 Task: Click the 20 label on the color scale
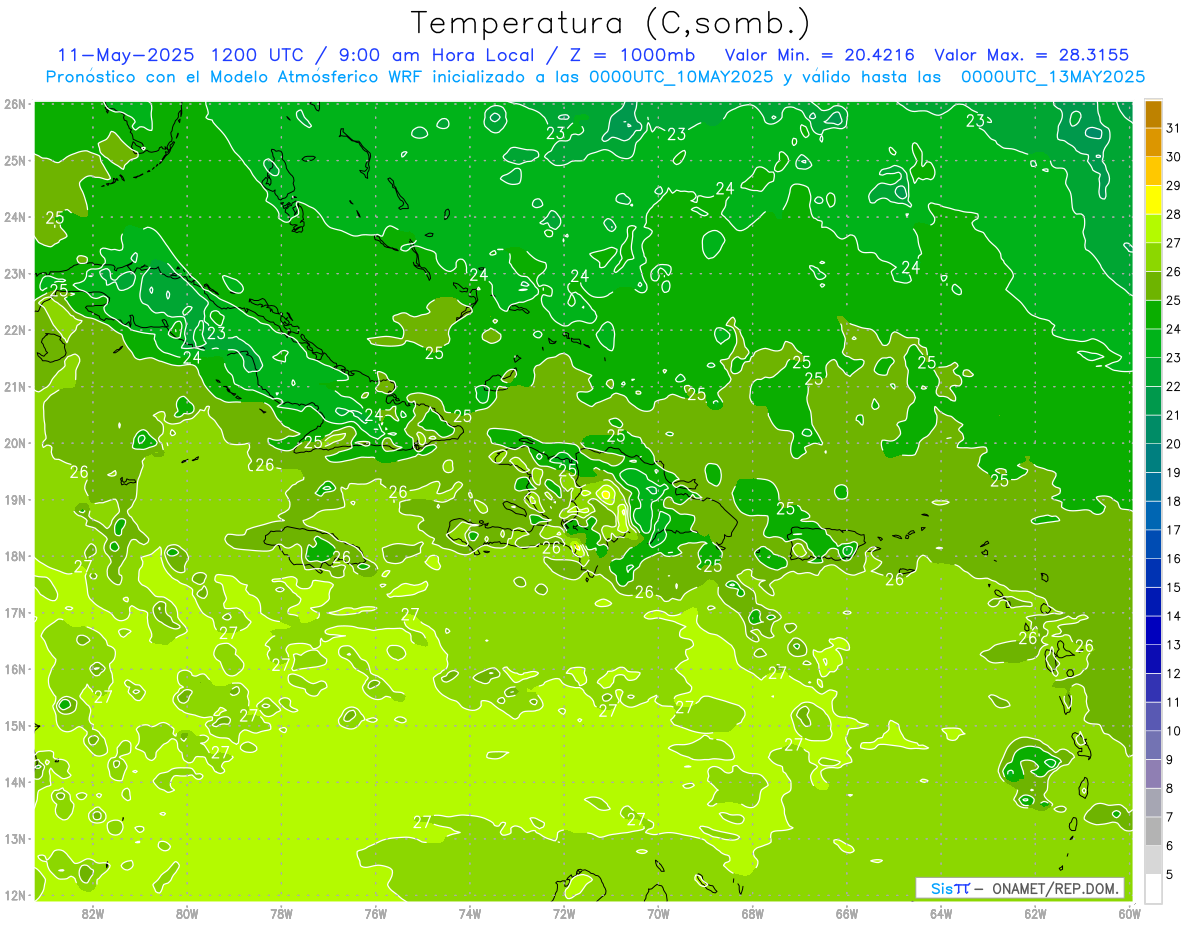[x=1174, y=444]
